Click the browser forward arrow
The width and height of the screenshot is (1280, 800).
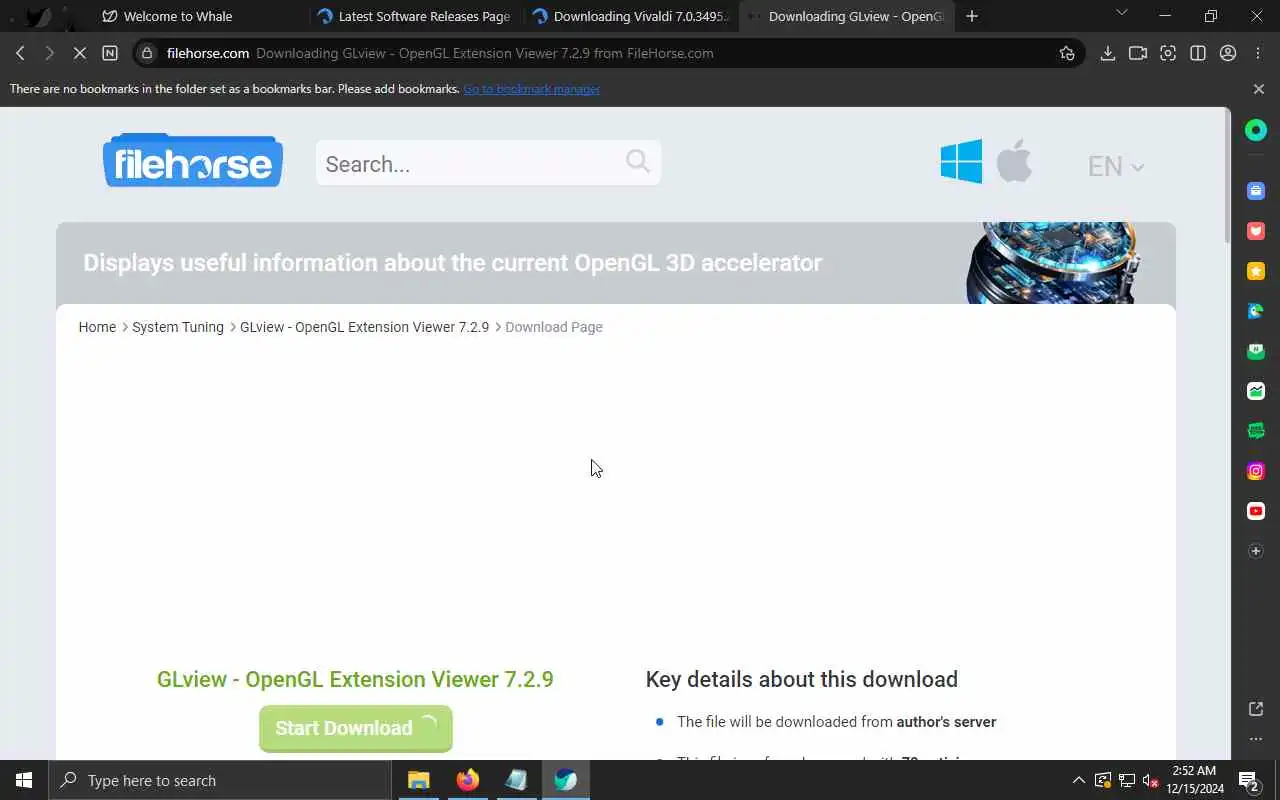click(x=49, y=53)
